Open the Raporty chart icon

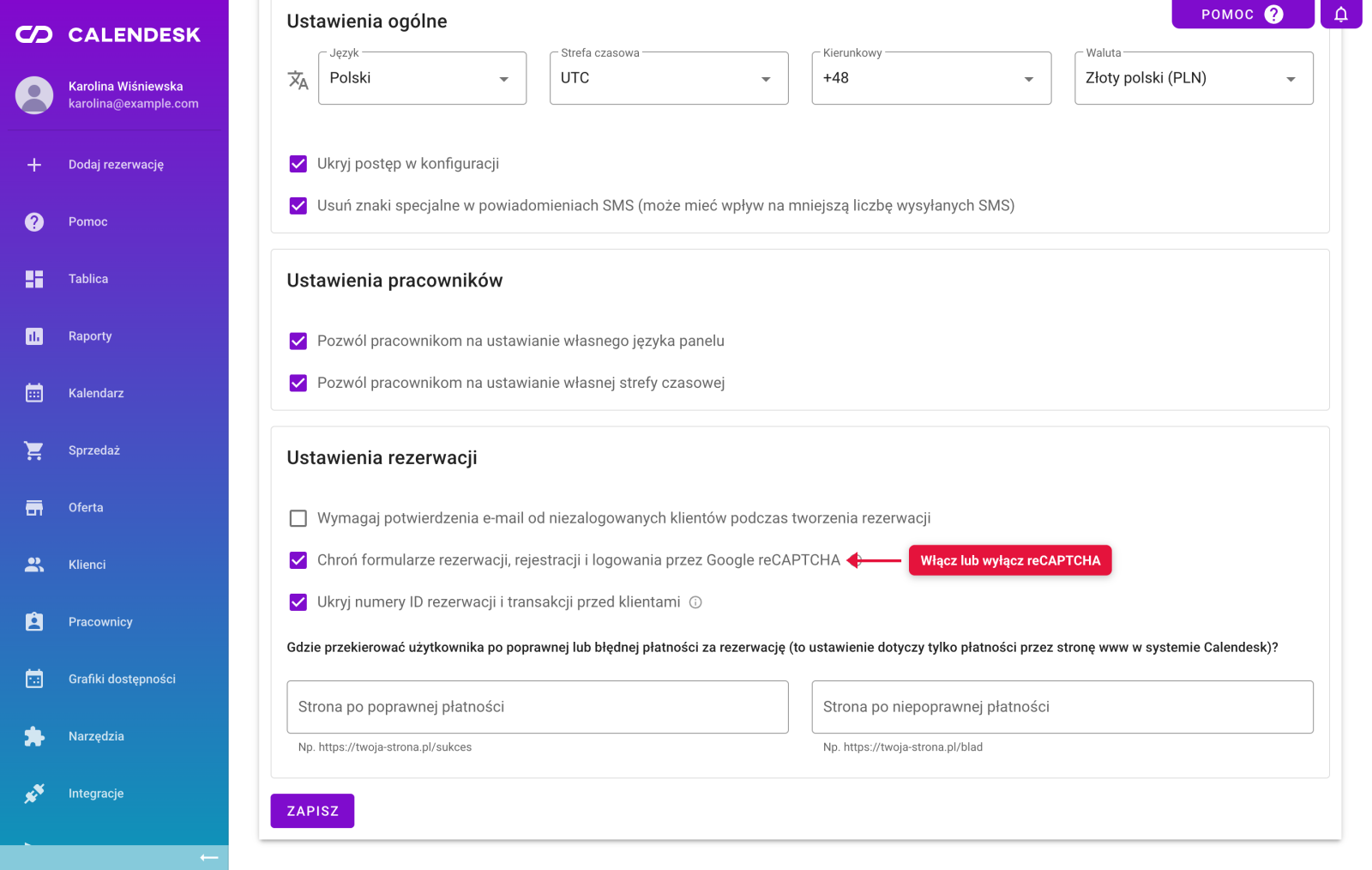[x=34, y=336]
